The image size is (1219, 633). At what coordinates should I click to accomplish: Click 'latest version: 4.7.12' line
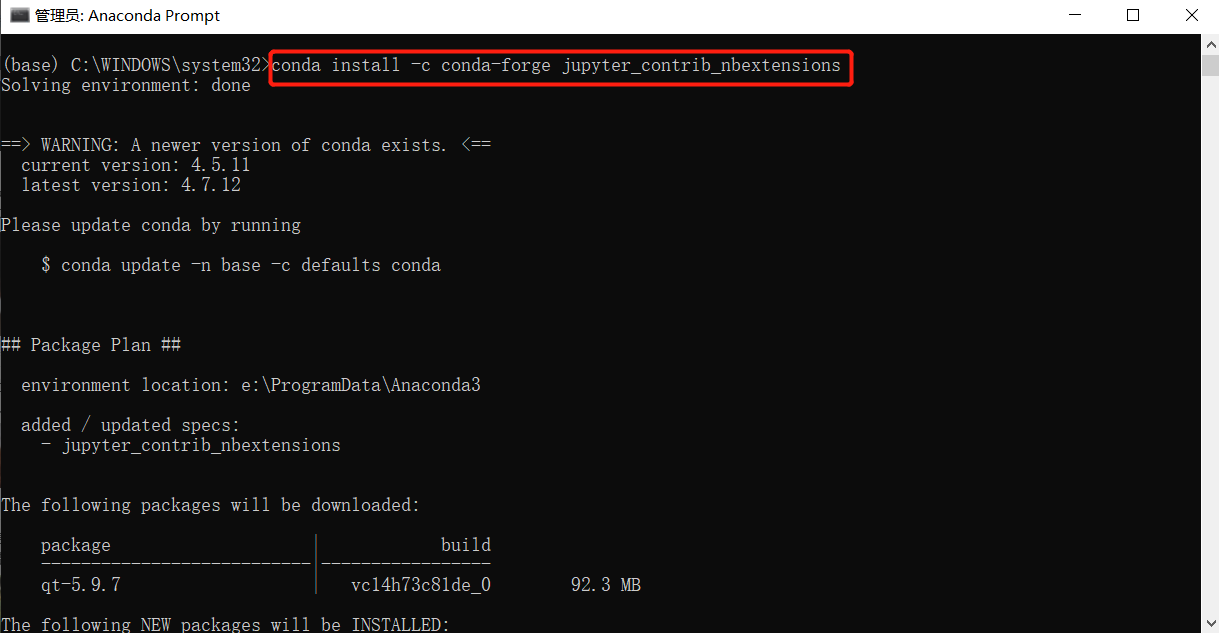pos(131,185)
